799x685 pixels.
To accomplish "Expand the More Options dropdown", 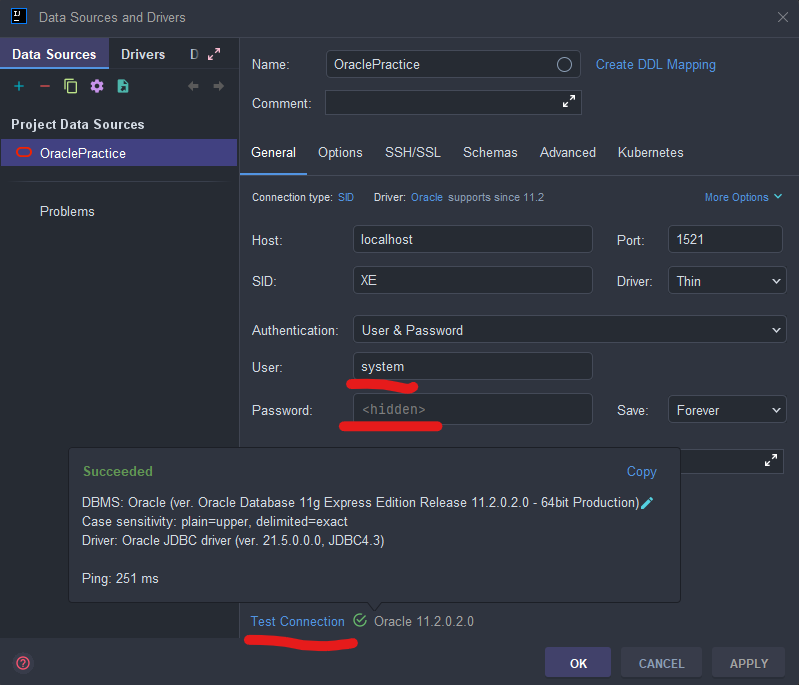I will tap(743, 197).
